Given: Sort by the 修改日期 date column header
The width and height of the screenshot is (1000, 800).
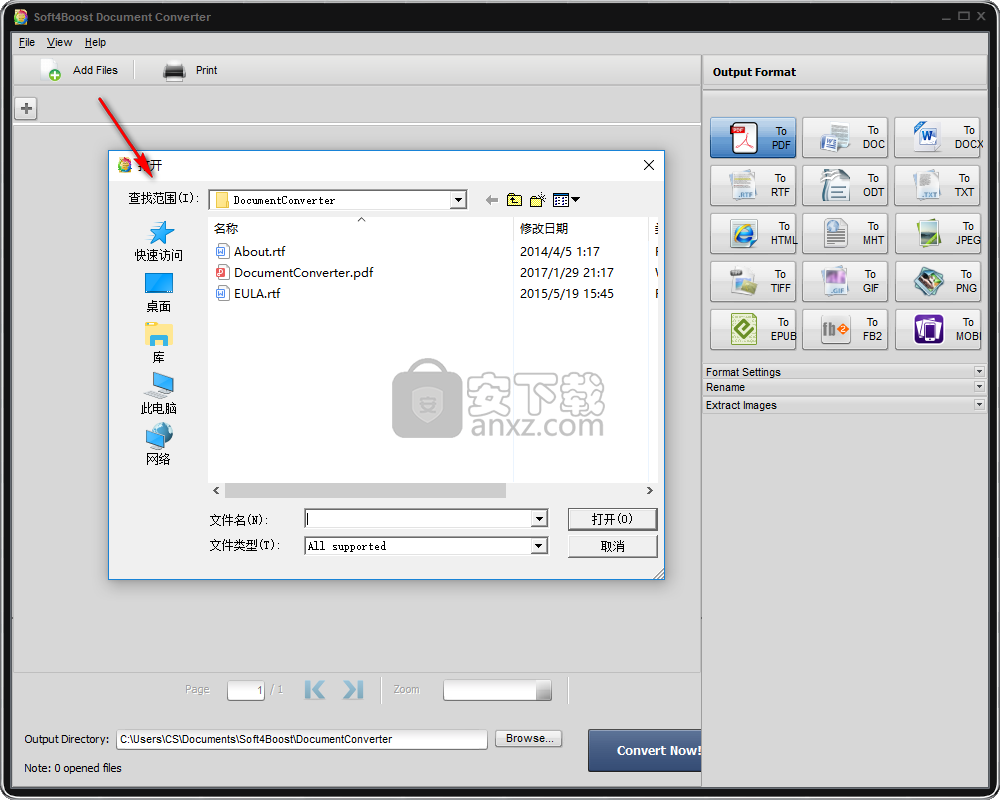Looking at the screenshot, I should (580, 228).
